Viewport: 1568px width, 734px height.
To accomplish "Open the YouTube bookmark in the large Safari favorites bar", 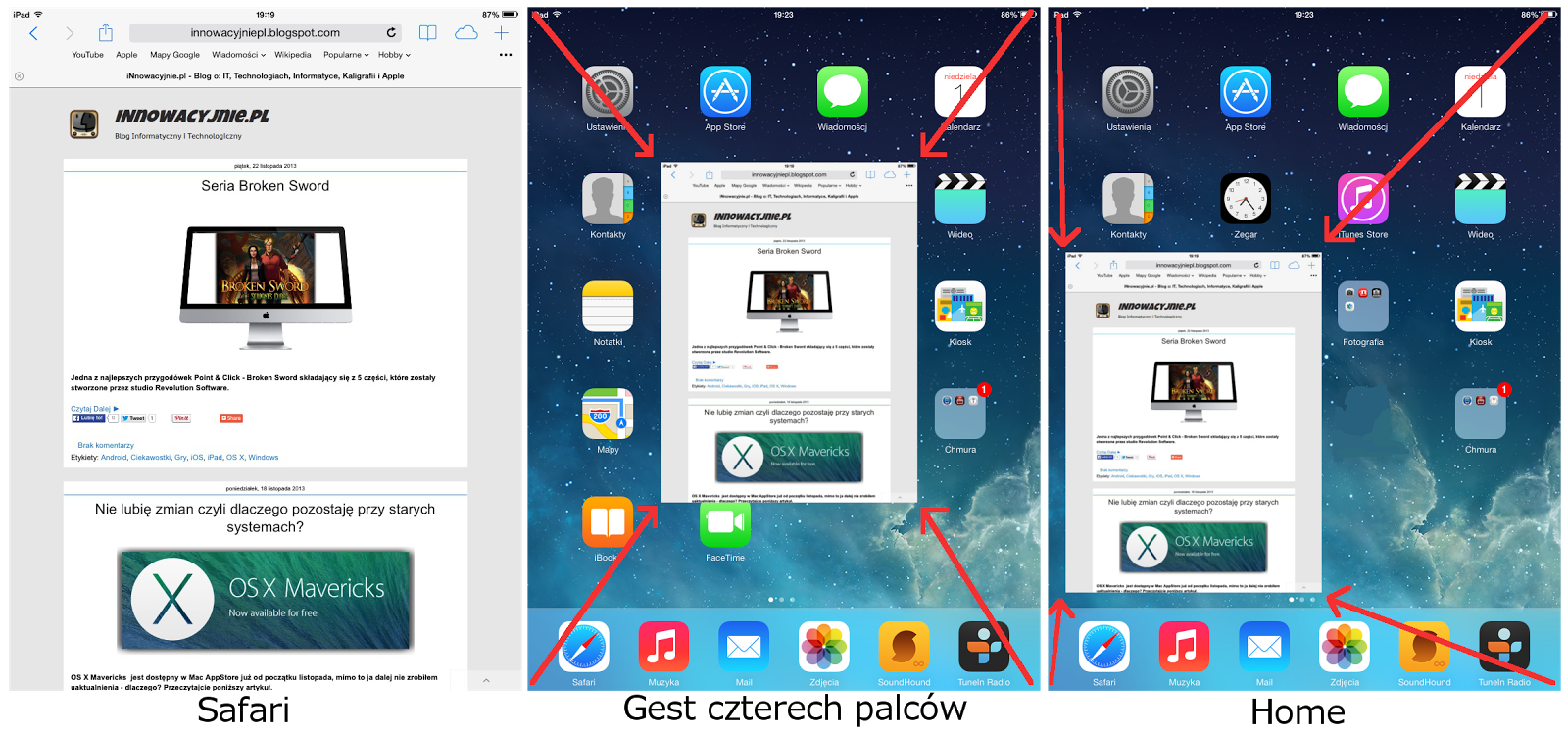I will [x=87, y=55].
